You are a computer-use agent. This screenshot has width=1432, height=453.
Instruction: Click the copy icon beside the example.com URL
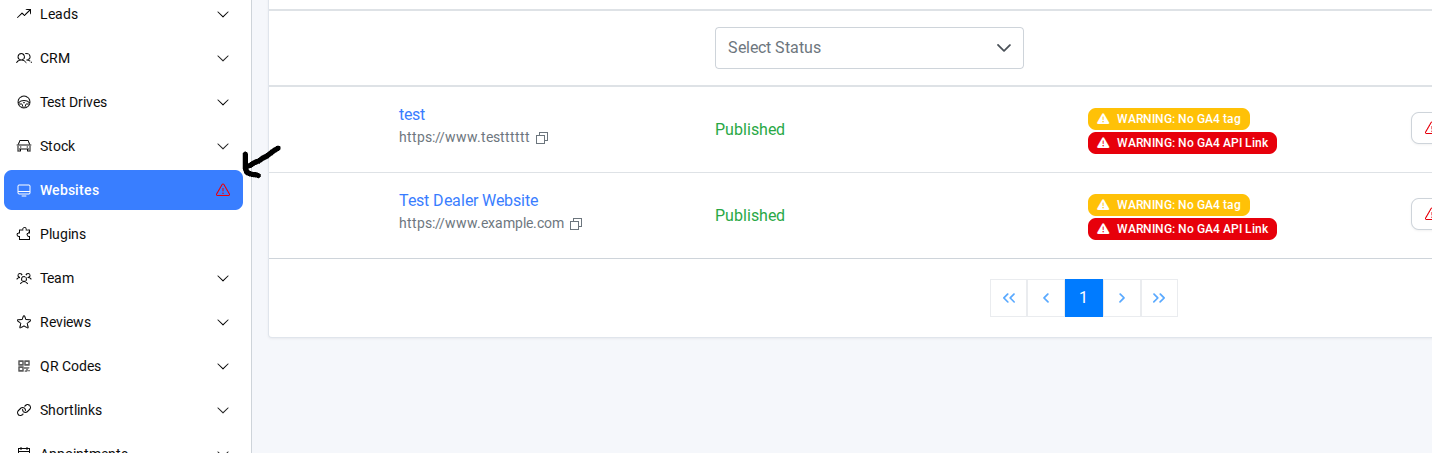(x=576, y=224)
